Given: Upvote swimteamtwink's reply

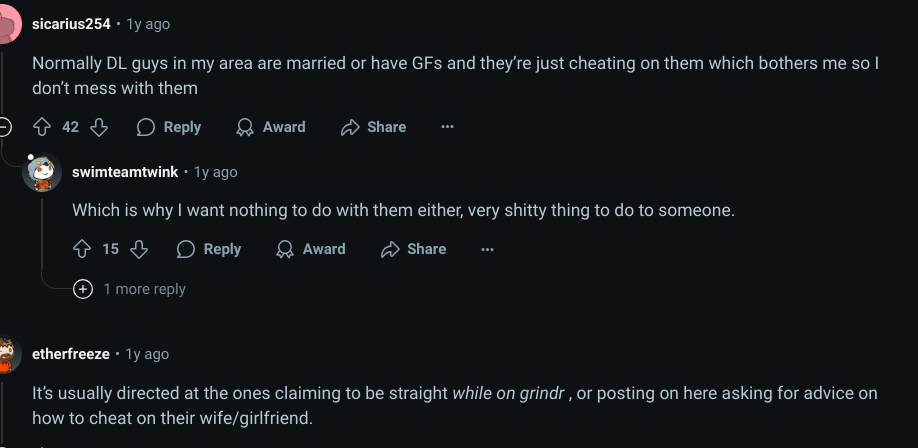Looking at the screenshot, I should [82, 249].
